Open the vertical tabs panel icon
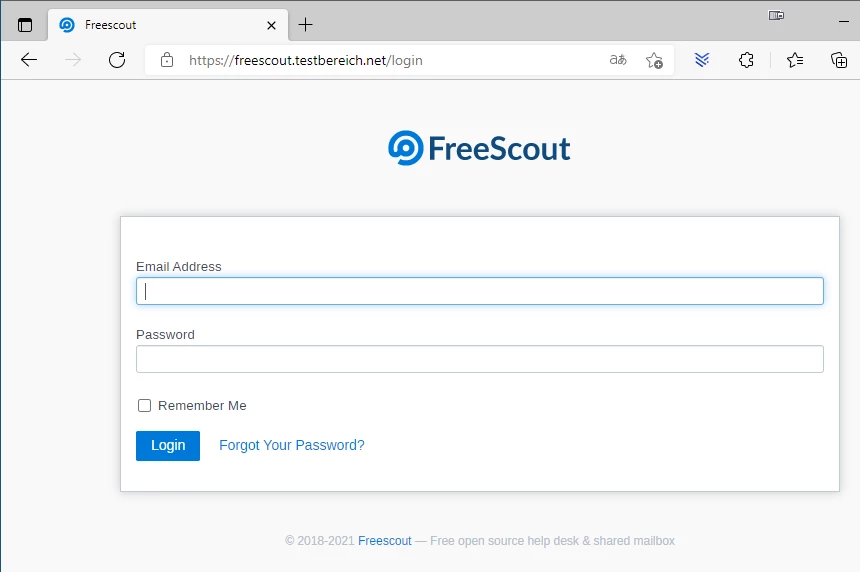Screen dimensions: 860x572 (25, 25)
